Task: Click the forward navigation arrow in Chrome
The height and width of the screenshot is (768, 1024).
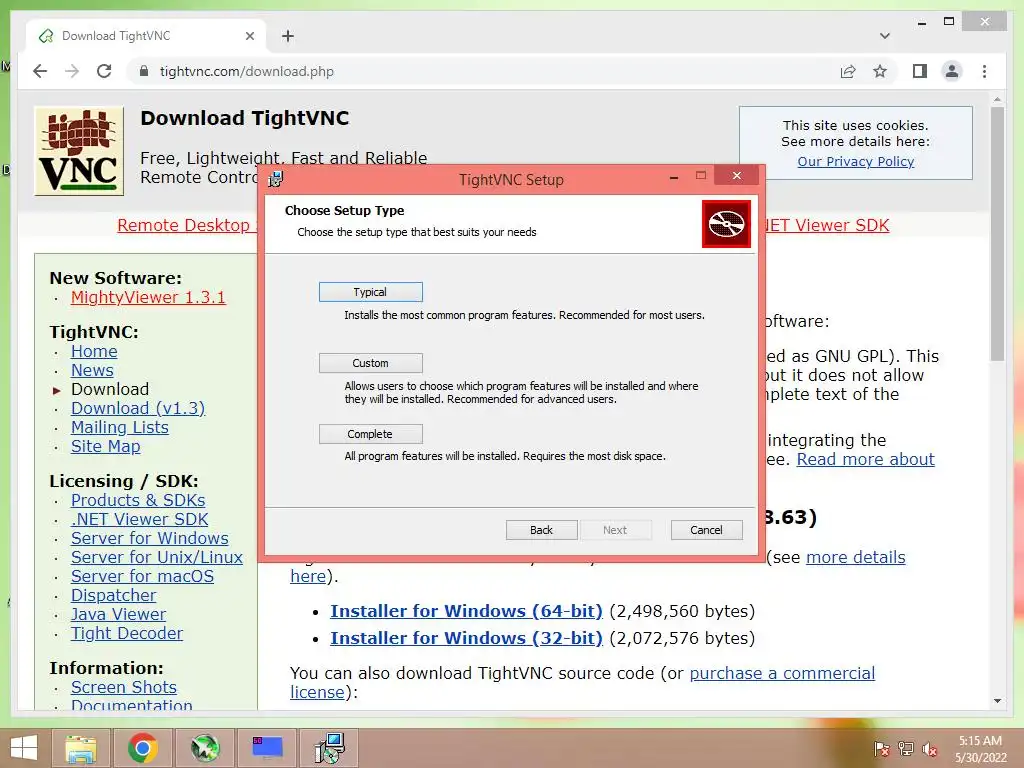Action: (x=72, y=71)
